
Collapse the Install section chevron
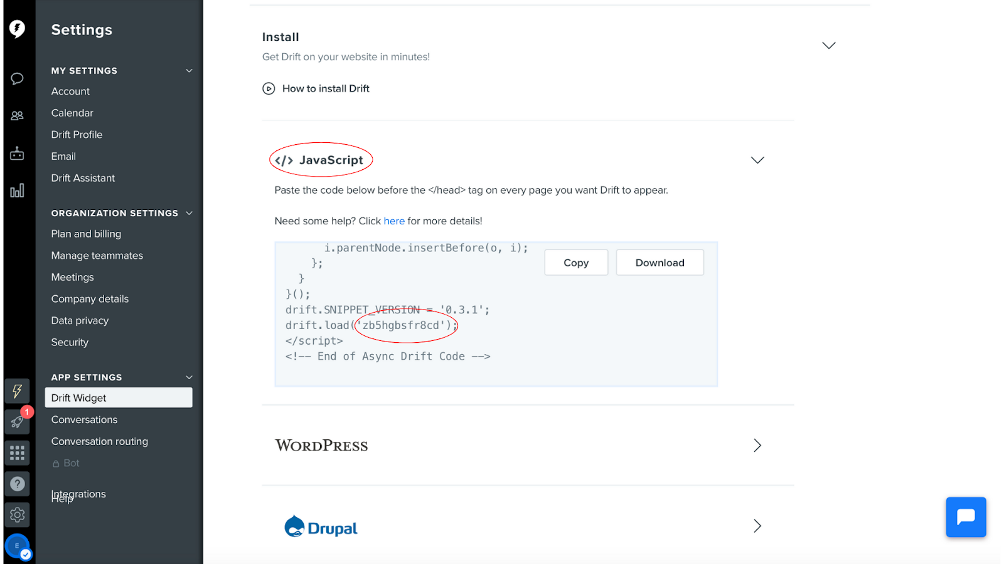[829, 45]
